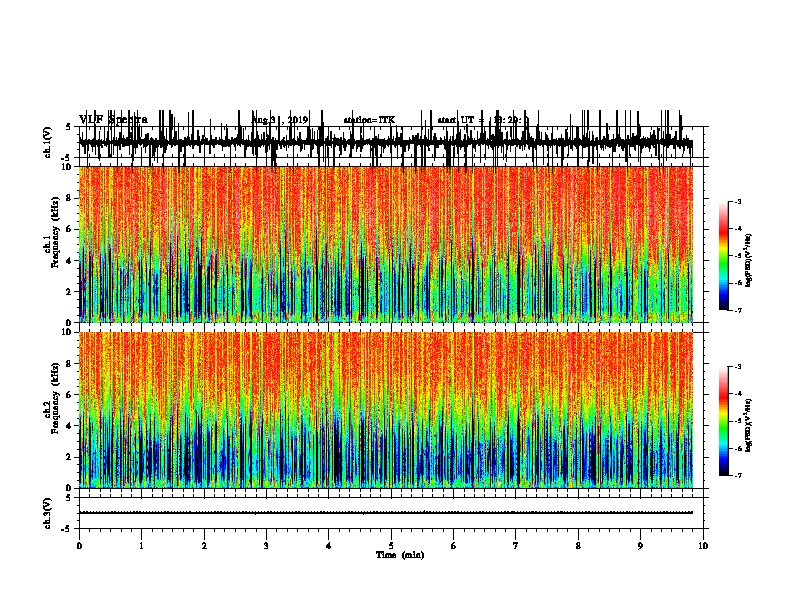Click the time axis tick label '3'

[266, 546]
